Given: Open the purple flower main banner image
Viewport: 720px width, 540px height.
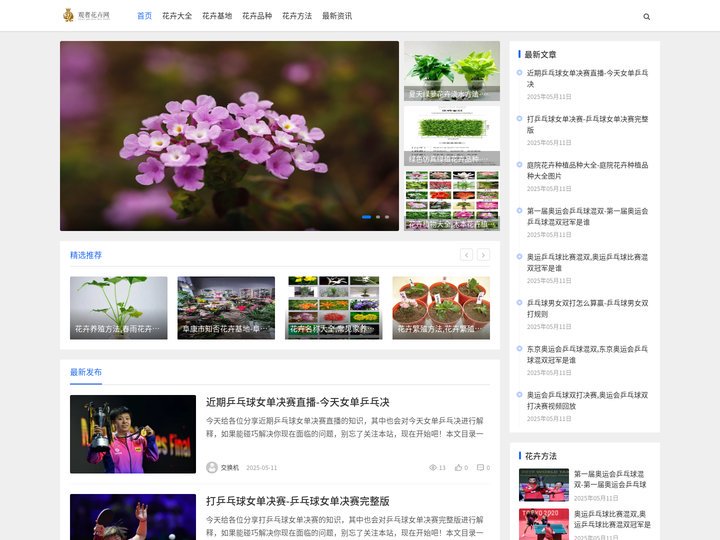Looking at the screenshot, I should tap(229, 136).
